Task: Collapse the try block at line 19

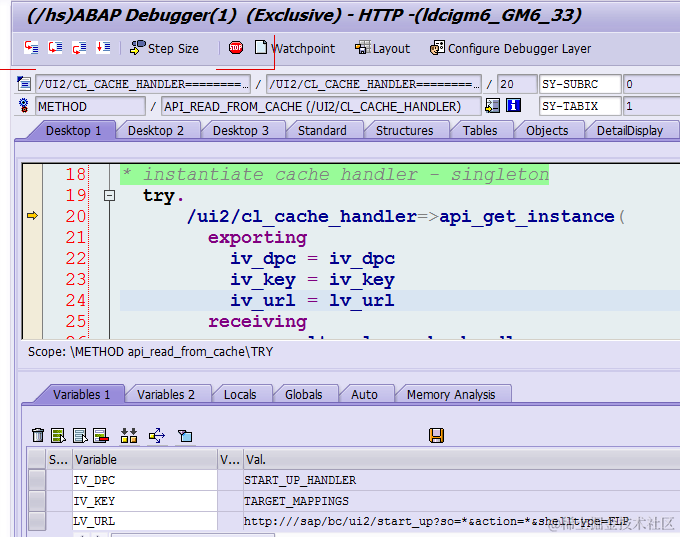Action: tap(109, 196)
